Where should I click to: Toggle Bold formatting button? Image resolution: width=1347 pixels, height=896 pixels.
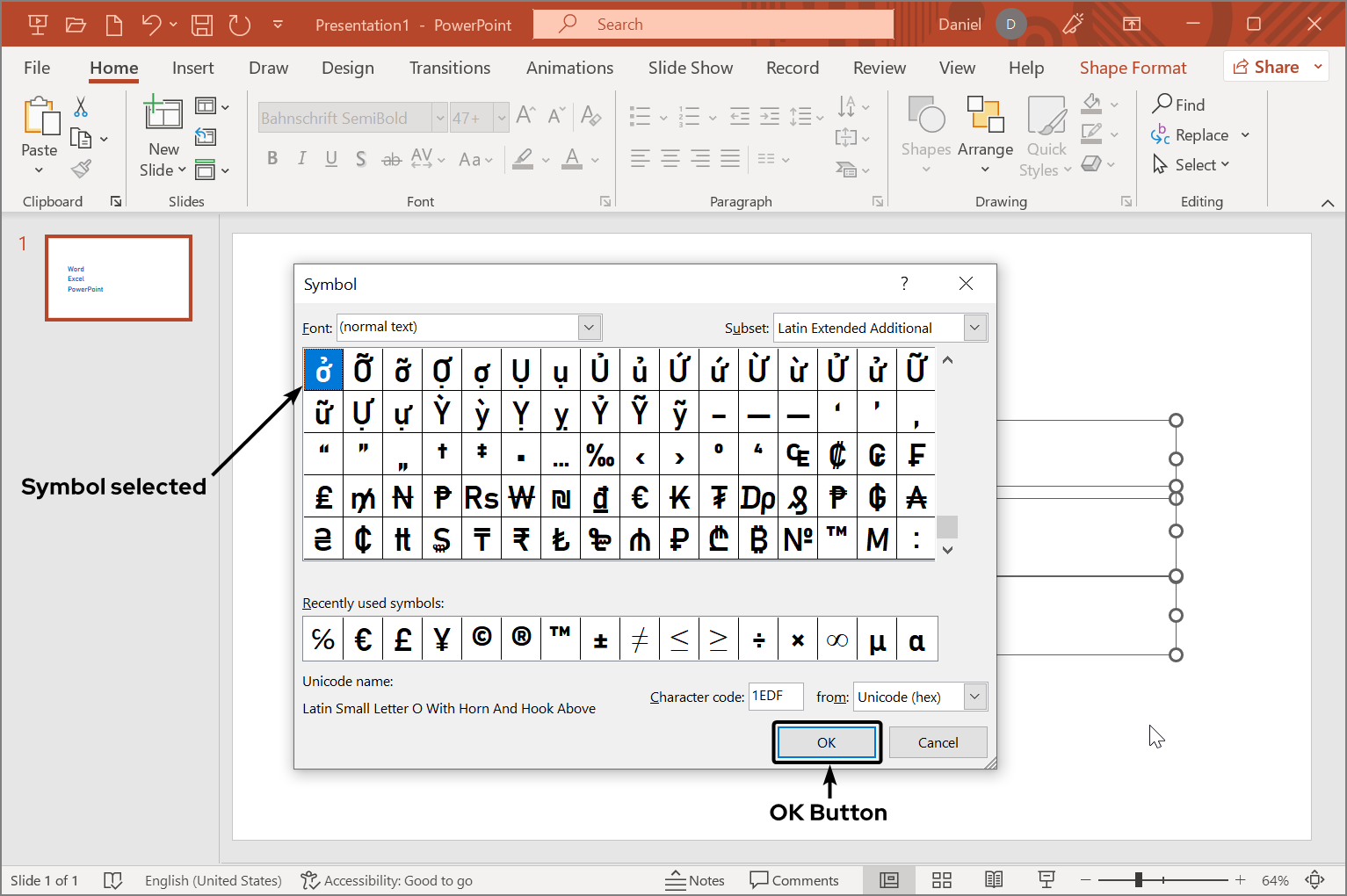tap(272, 159)
